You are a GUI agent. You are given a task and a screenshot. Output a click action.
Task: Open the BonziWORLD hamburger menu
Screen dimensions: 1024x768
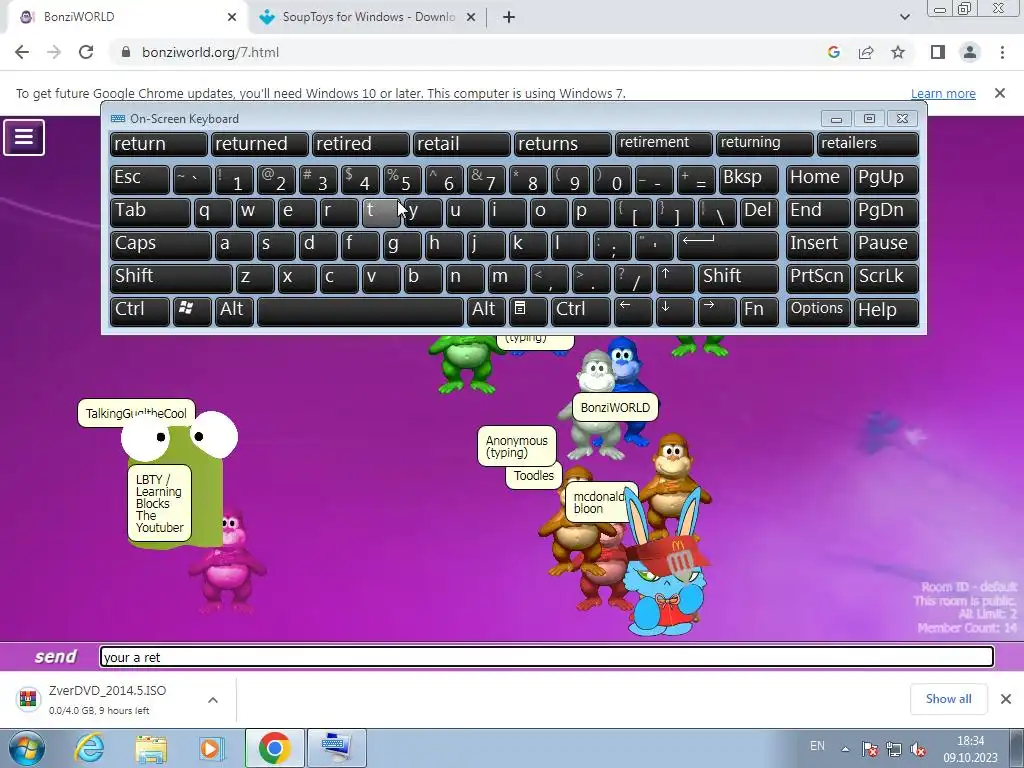24,137
